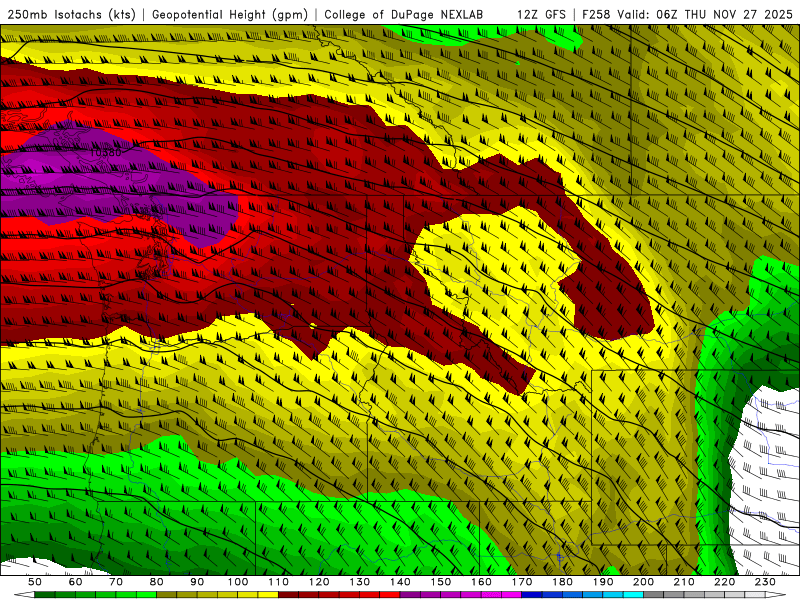800x600 pixels.
Task: Click the 190 knot legend label
Action: click(x=604, y=582)
